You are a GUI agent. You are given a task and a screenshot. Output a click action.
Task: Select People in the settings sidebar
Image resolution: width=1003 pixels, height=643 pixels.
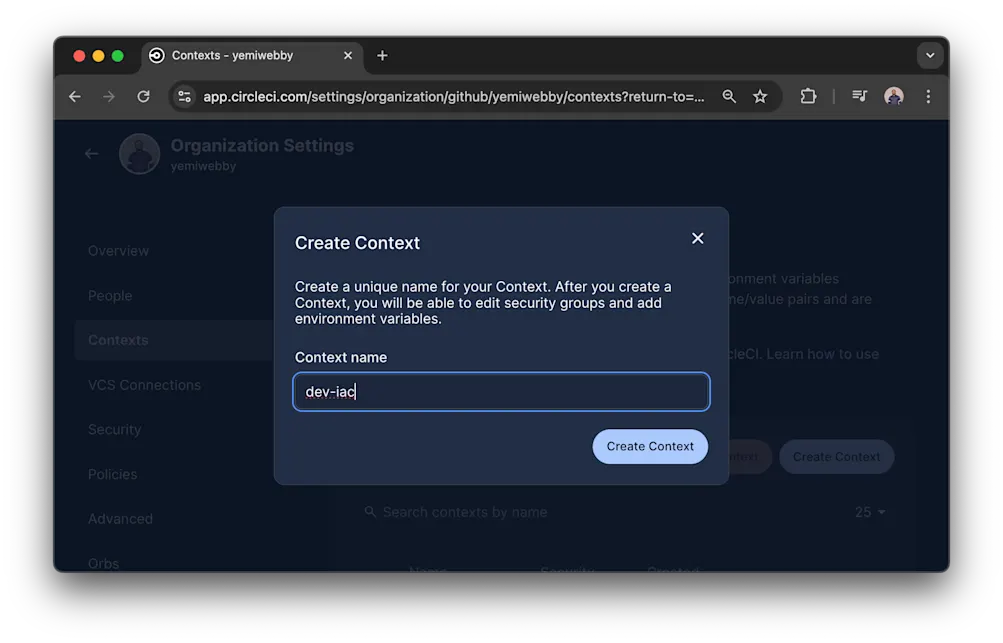click(x=110, y=295)
